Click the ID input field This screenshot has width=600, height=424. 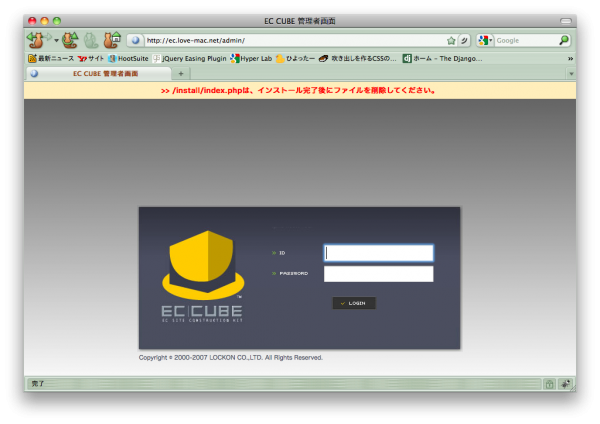[x=378, y=253]
